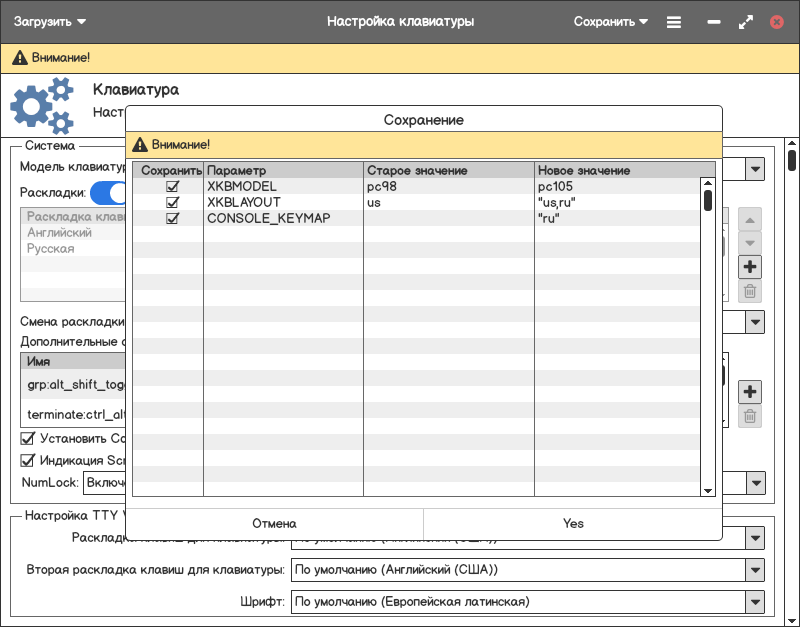
Task: Open the Шрифт font dropdown
Action: click(x=755, y=602)
